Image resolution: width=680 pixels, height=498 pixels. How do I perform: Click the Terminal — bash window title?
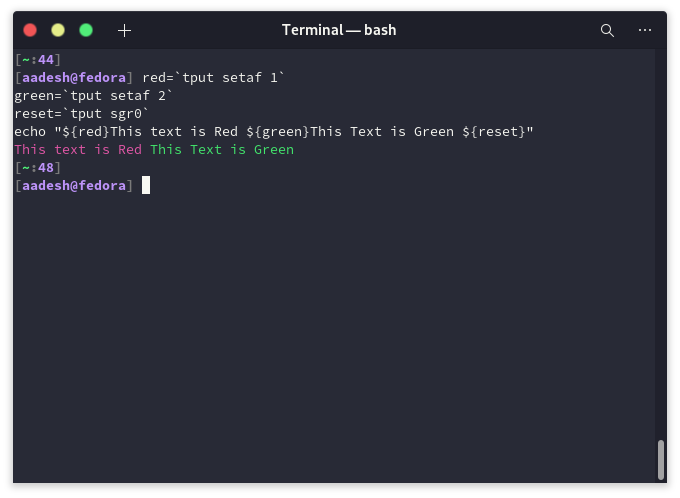pyautogui.click(x=339, y=30)
